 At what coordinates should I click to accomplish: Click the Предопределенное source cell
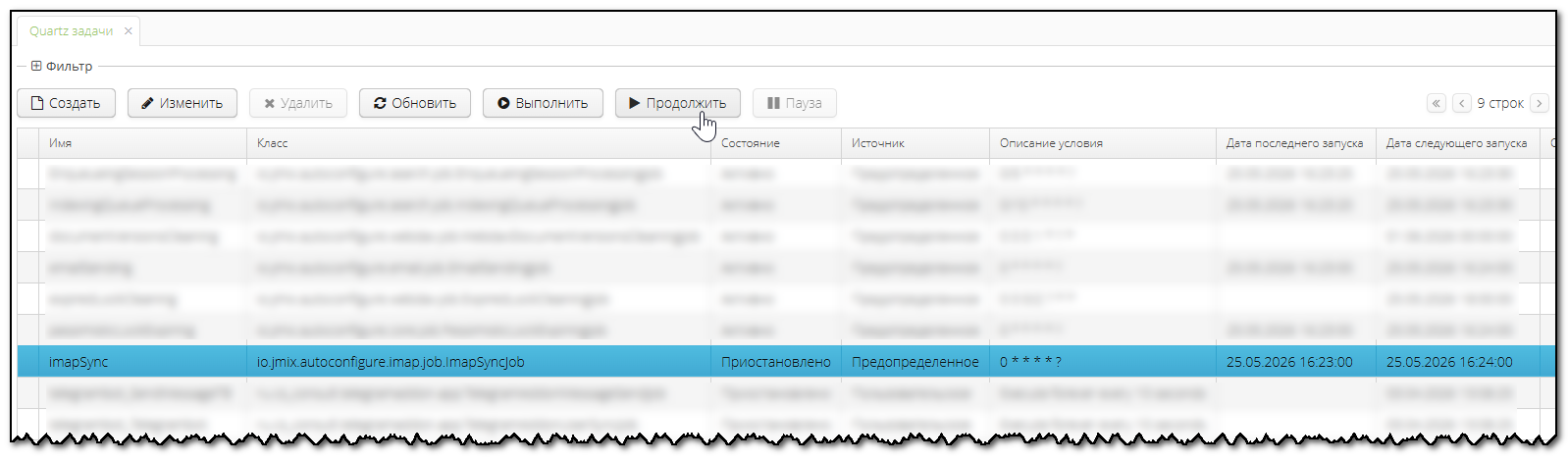915,362
